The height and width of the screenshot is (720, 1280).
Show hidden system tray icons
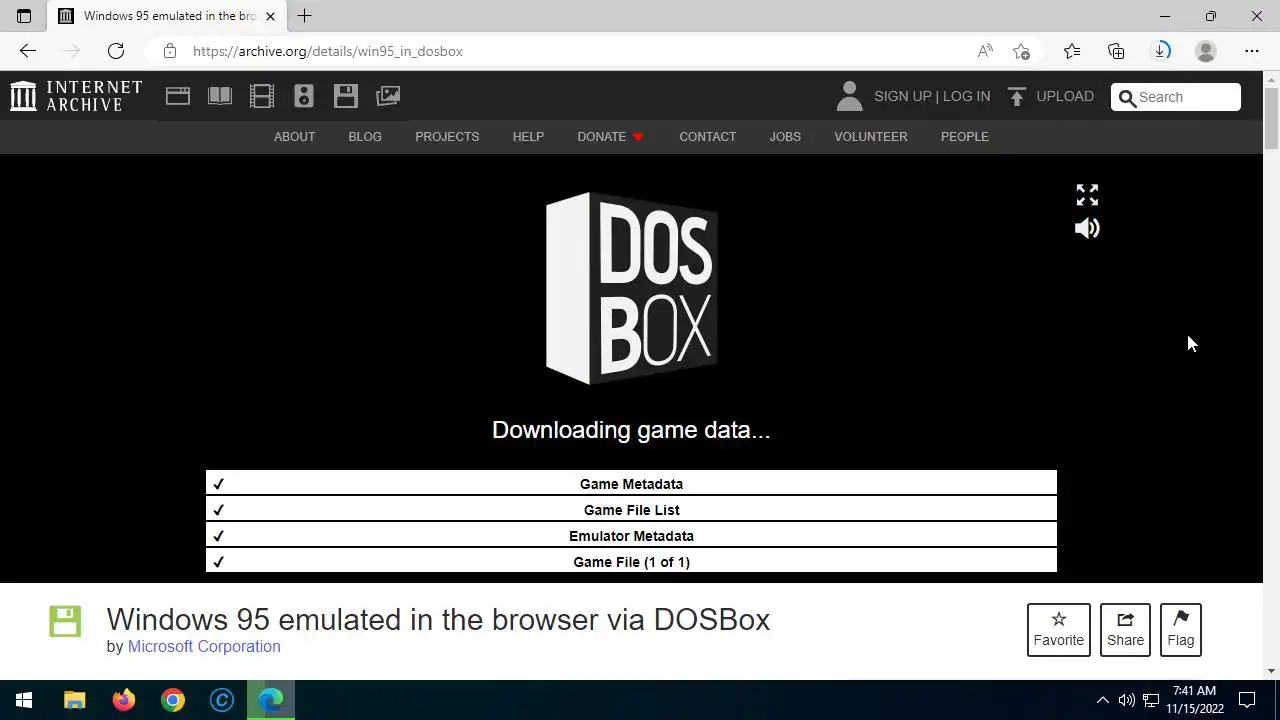pos(1102,700)
